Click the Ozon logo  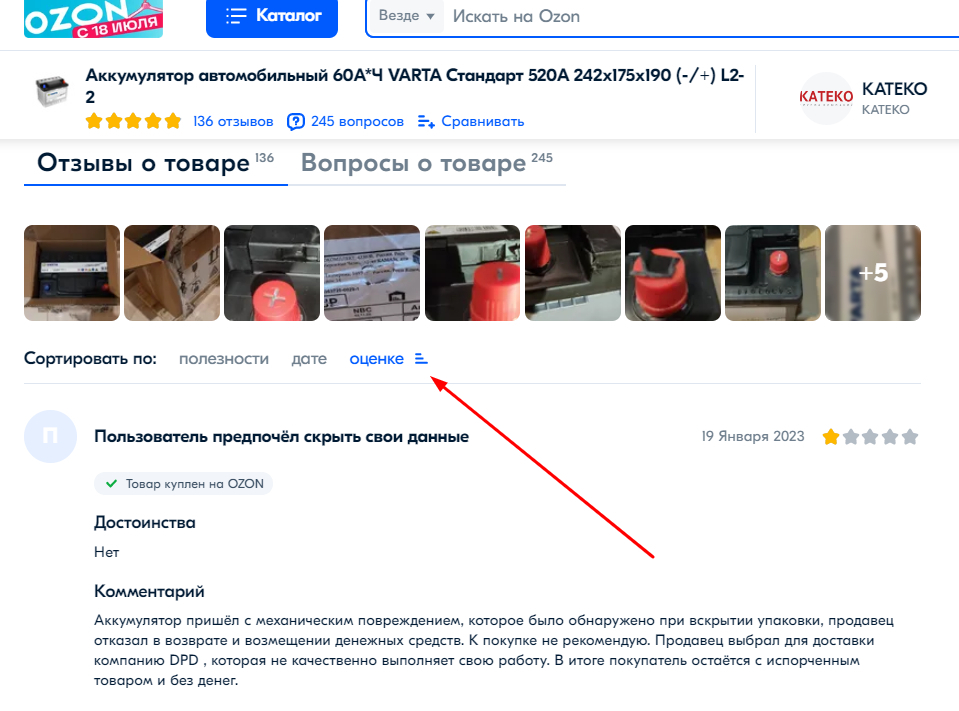tap(93, 18)
